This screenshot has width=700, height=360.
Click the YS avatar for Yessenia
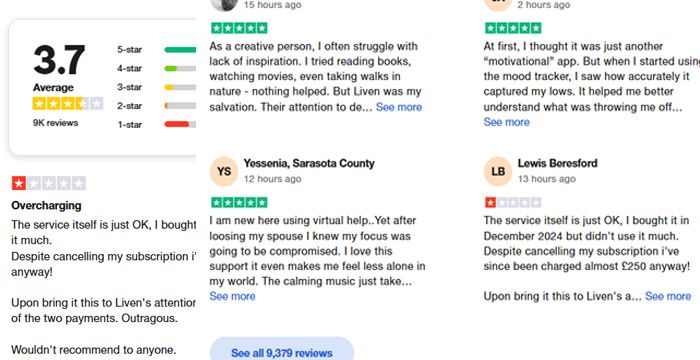click(x=224, y=172)
